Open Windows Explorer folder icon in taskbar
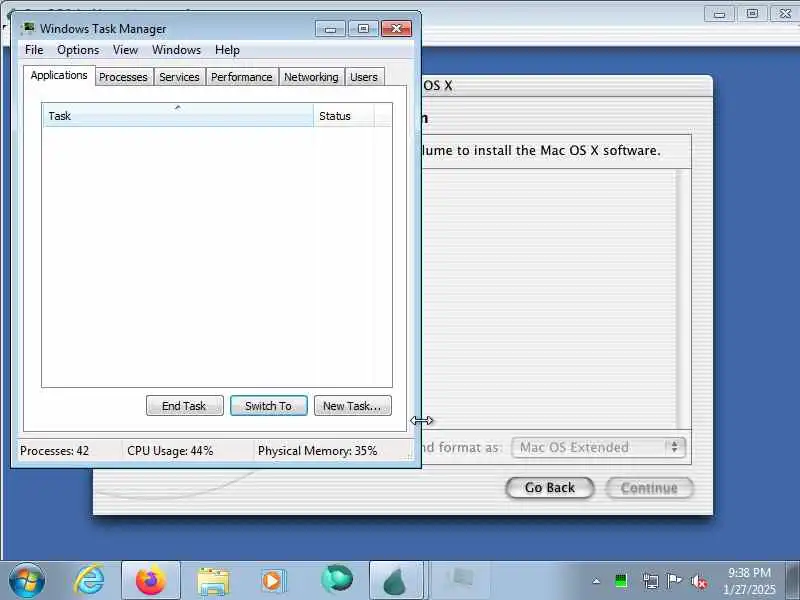This screenshot has width=800, height=600. point(213,582)
